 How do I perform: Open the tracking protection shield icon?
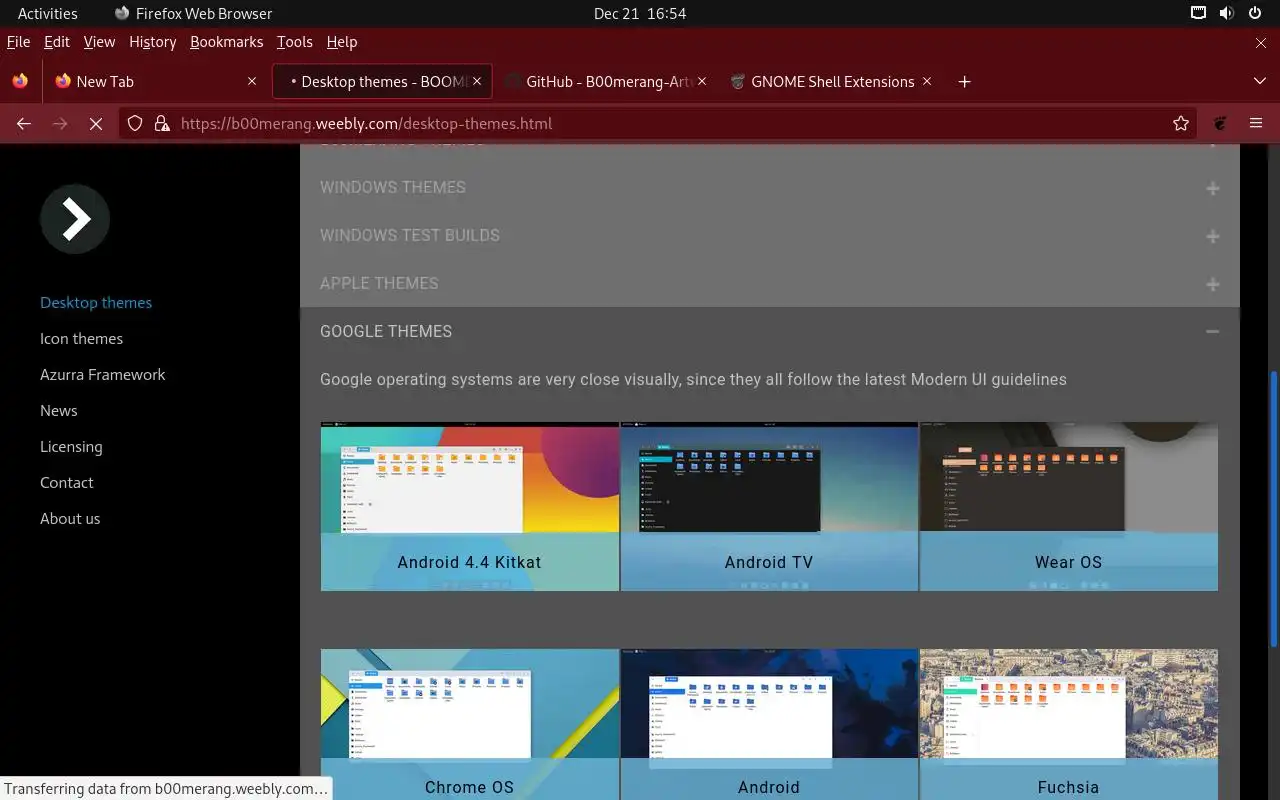pyautogui.click(x=136, y=123)
